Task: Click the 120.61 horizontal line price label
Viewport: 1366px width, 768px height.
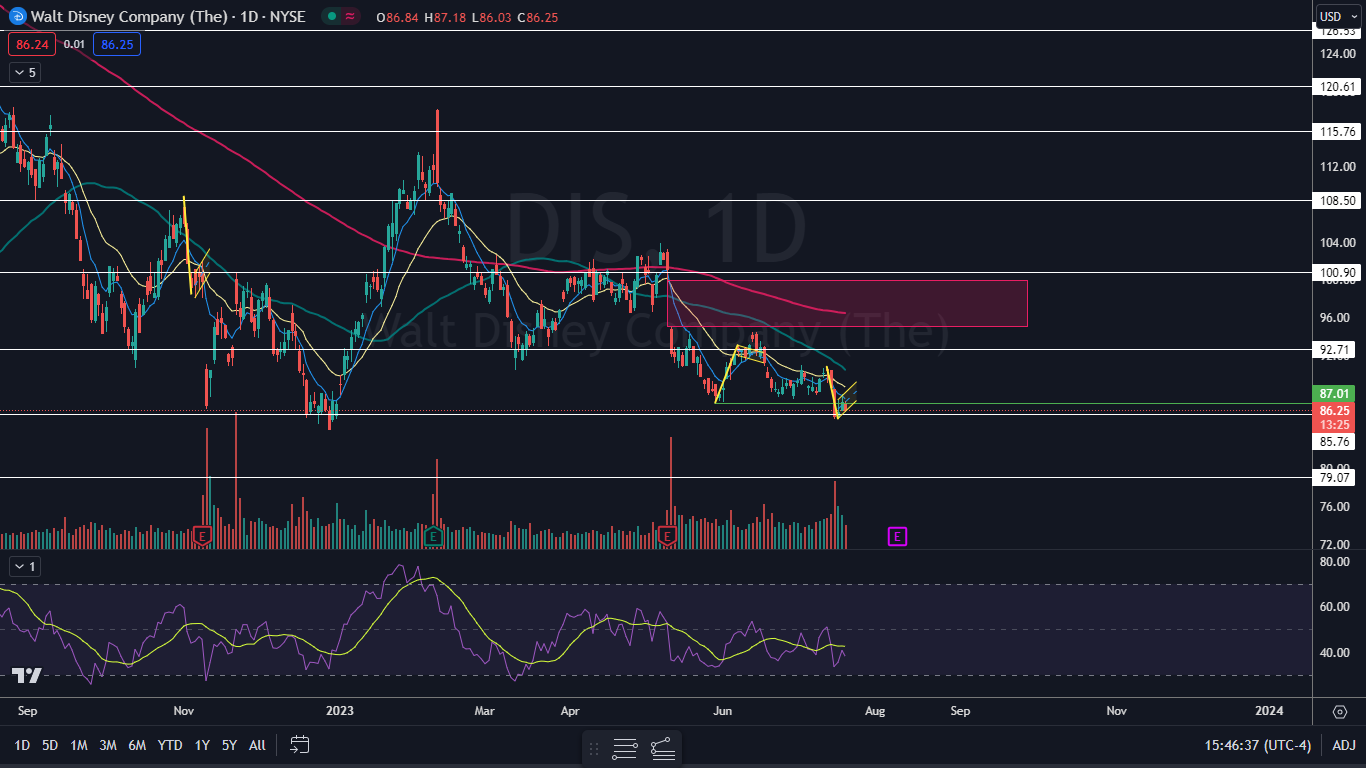Action: pos(1337,87)
